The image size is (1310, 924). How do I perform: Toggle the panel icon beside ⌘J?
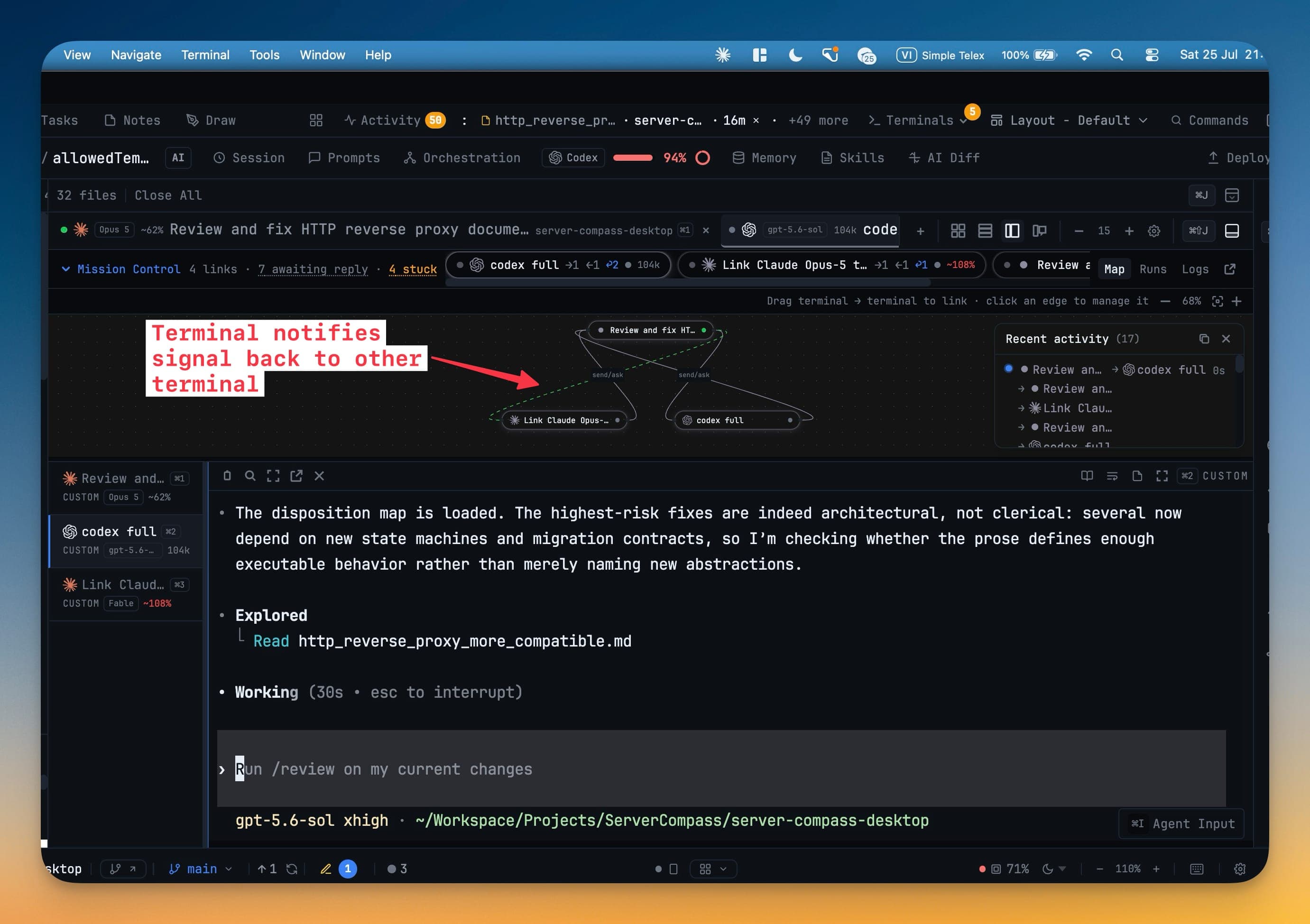pyautogui.click(x=1232, y=195)
